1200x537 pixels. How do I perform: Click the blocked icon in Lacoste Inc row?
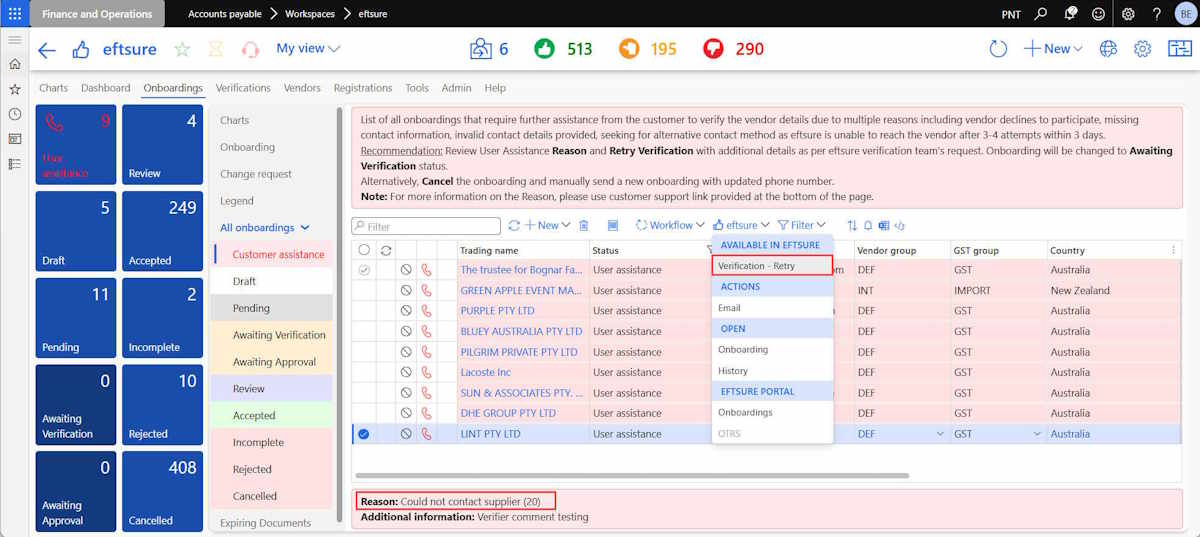pos(406,372)
